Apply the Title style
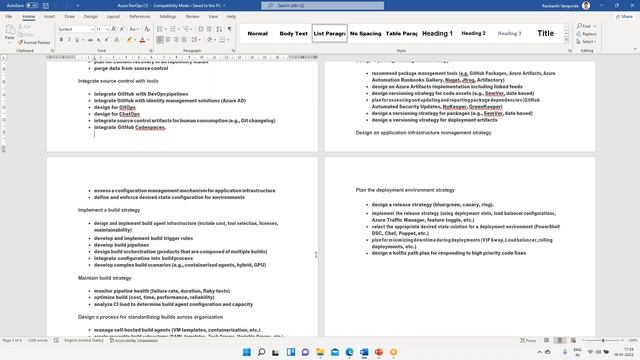This screenshot has width=640, height=360. 545,33
